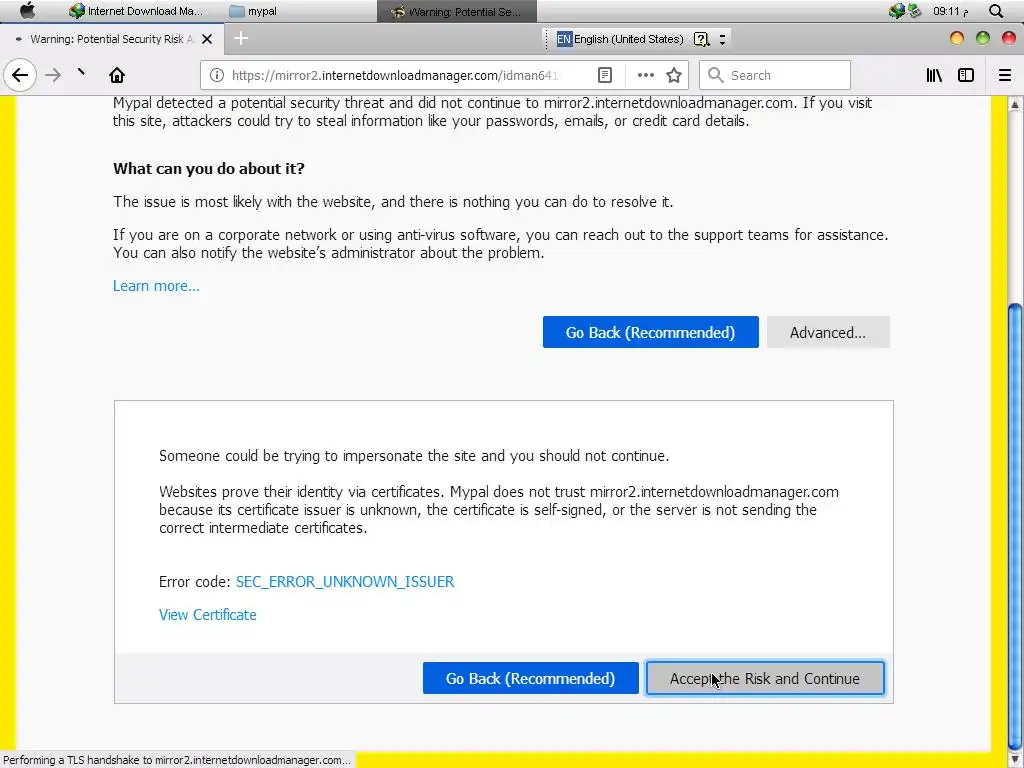Open the home page via house icon
The width and height of the screenshot is (1024, 768).
[x=117, y=75]
